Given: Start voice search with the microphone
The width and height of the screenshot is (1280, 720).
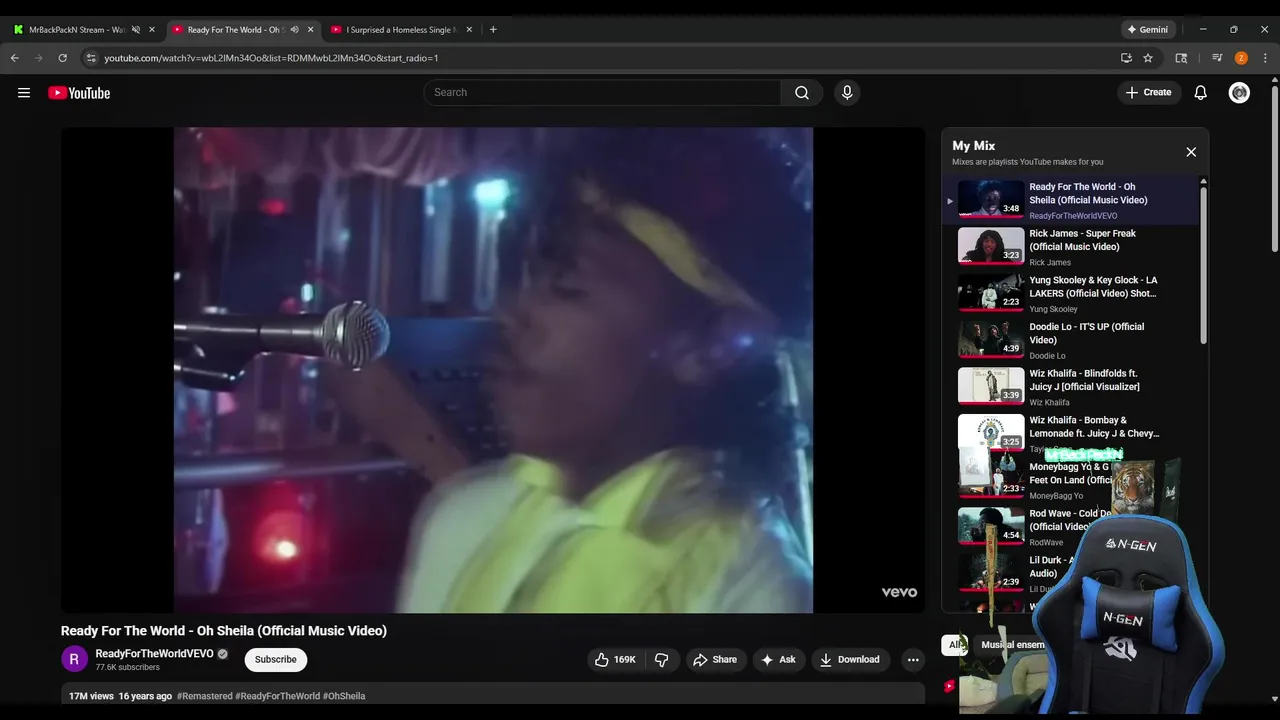Looking at the screenshot, I should coord(847,93).
